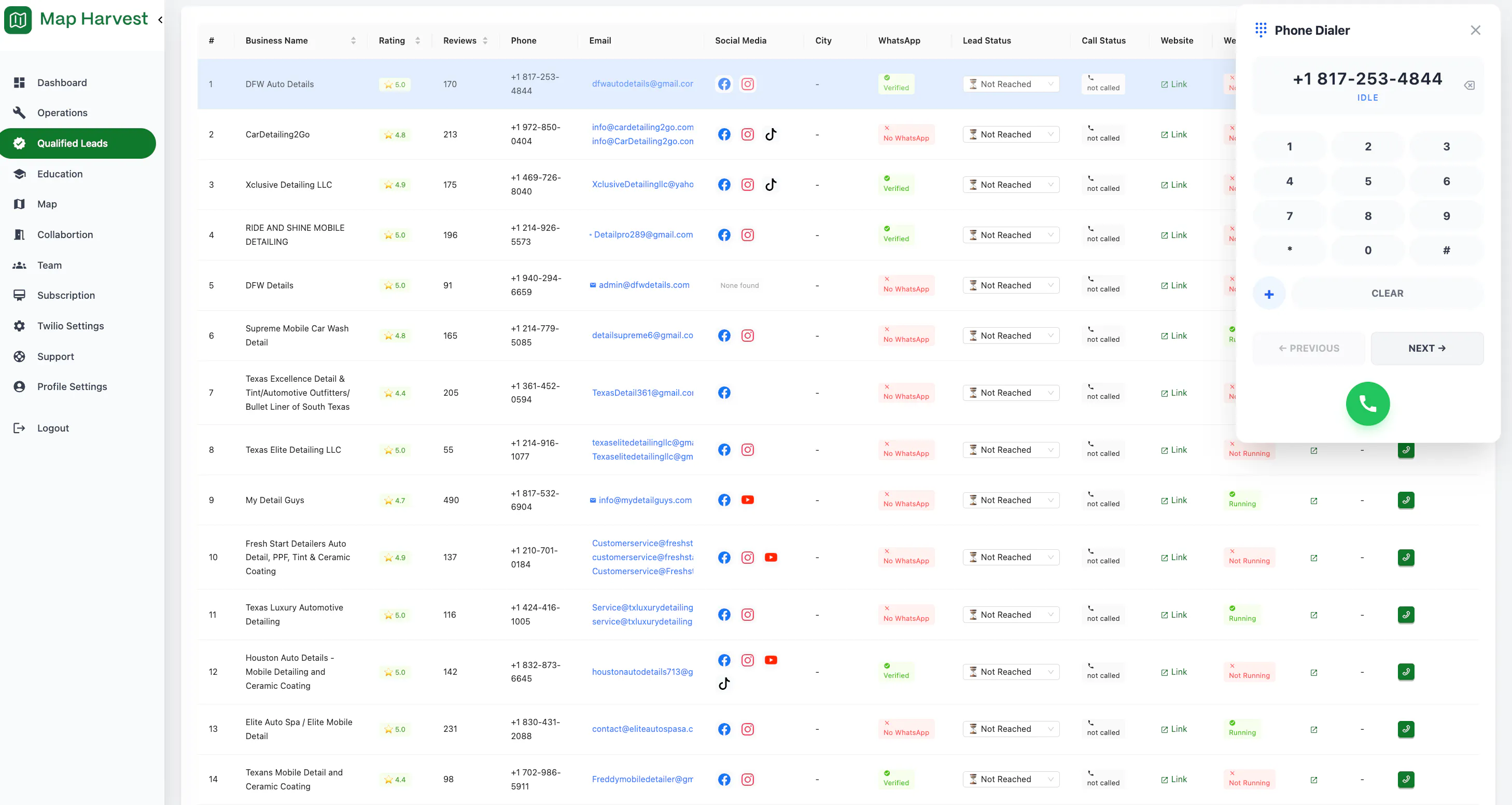Open Instagram profile for Xclusive Detailing LLC
Screen dimensions: 1512x805
click(747, 184)
